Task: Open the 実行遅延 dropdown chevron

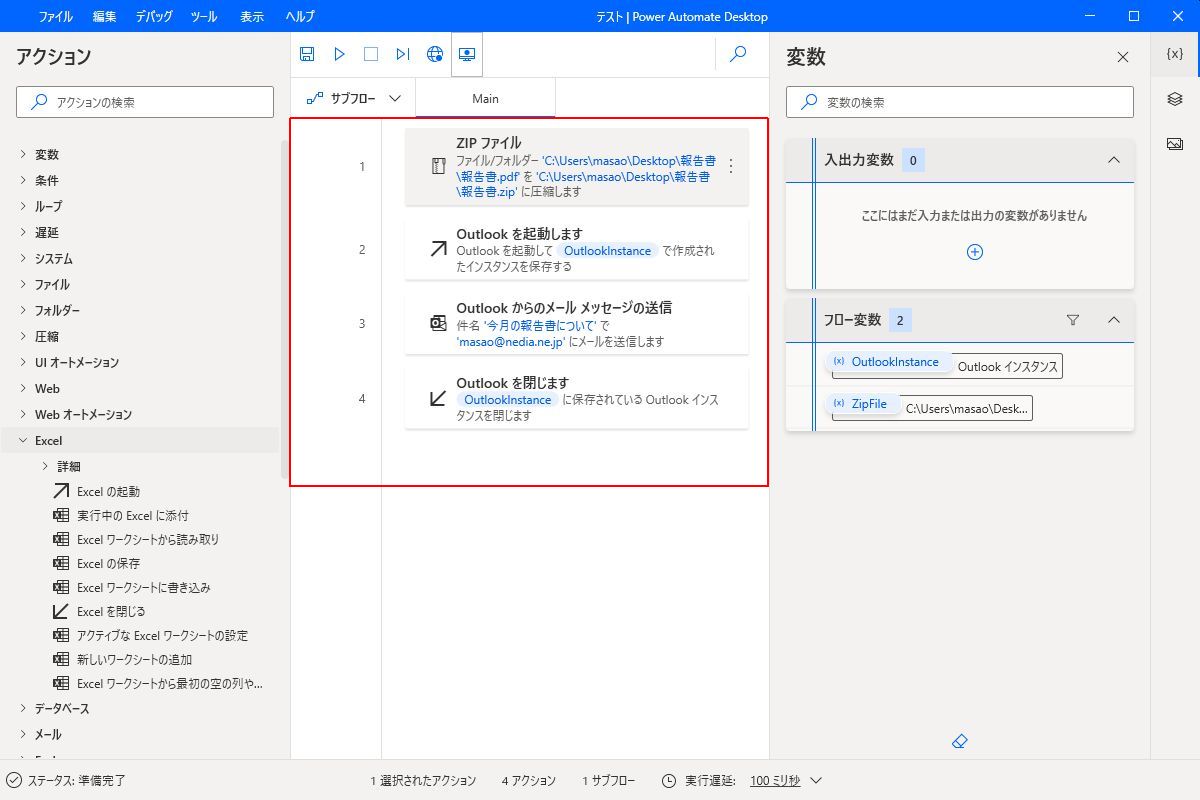Action: click(815, 780)
